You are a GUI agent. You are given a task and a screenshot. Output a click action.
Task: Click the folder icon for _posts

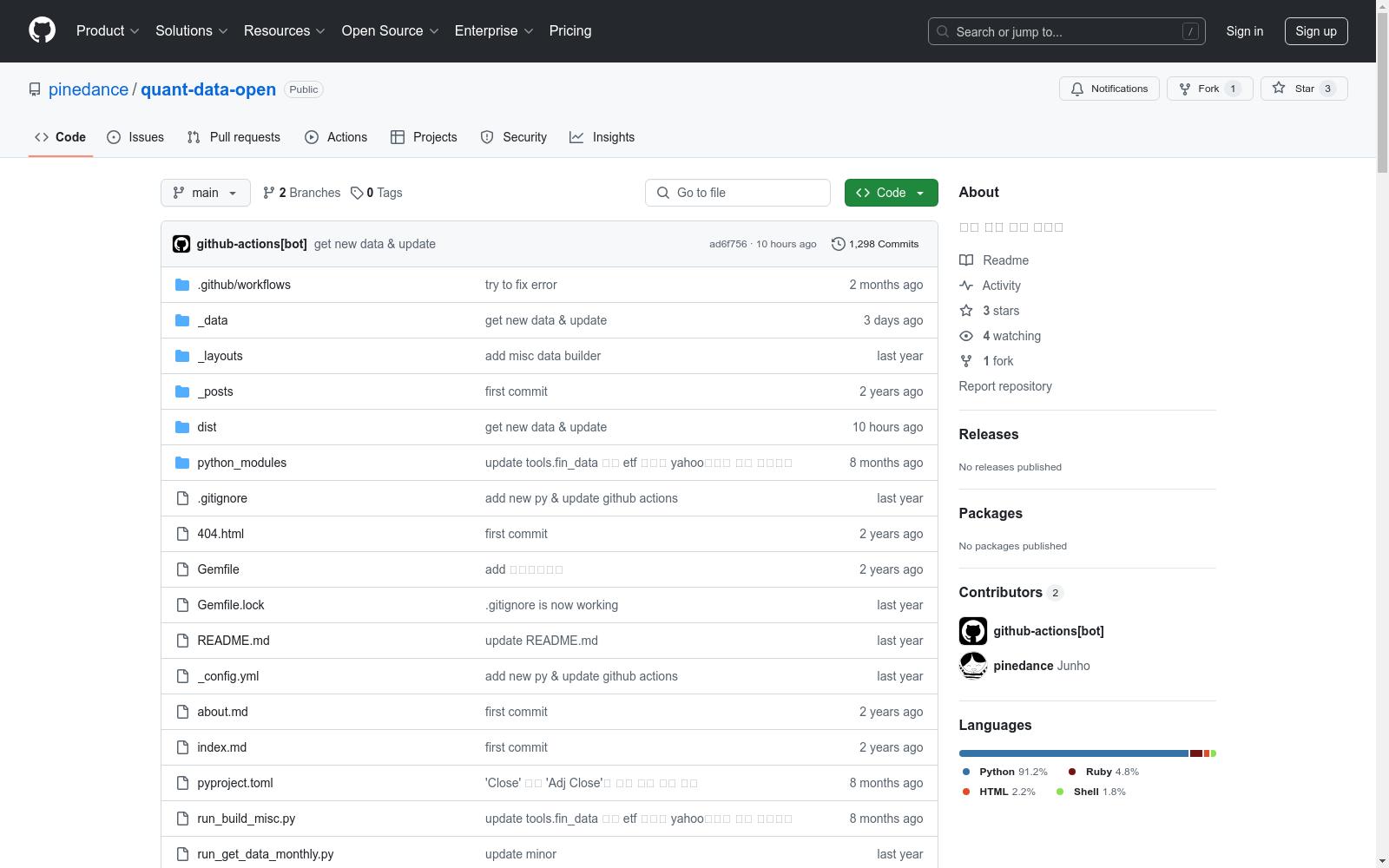(182, 391)
